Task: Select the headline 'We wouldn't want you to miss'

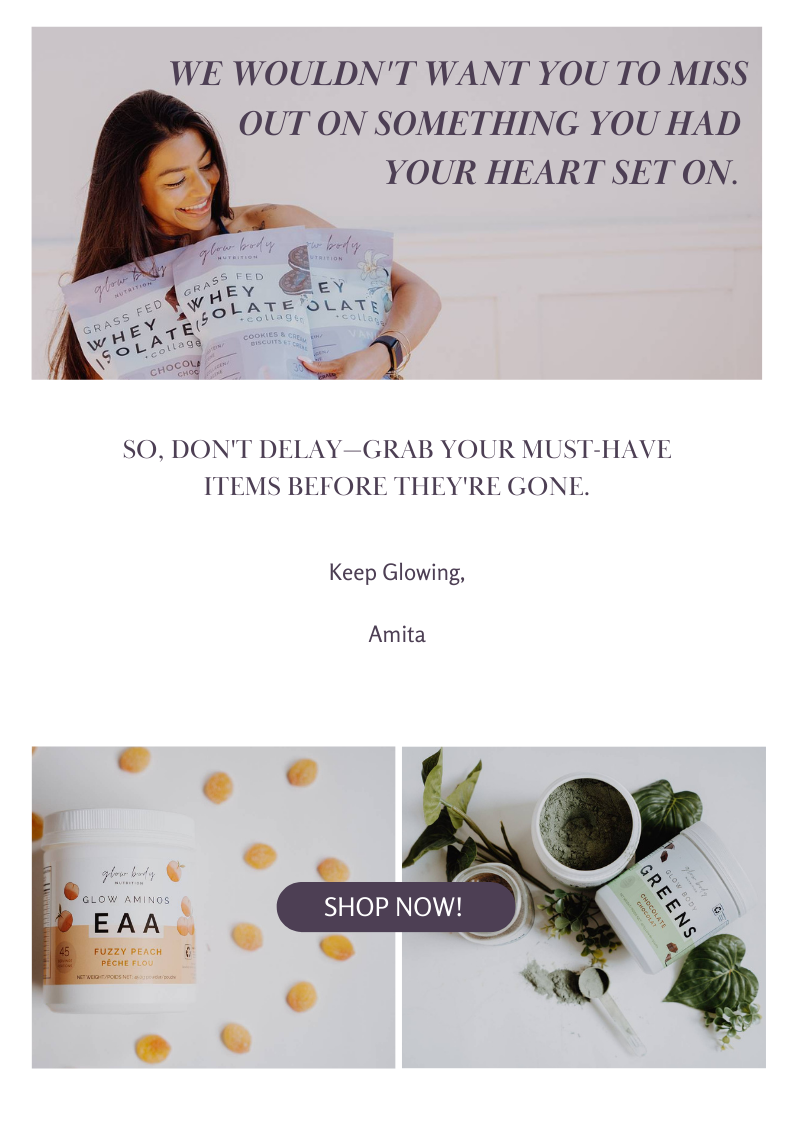Action: coord(458,74)
